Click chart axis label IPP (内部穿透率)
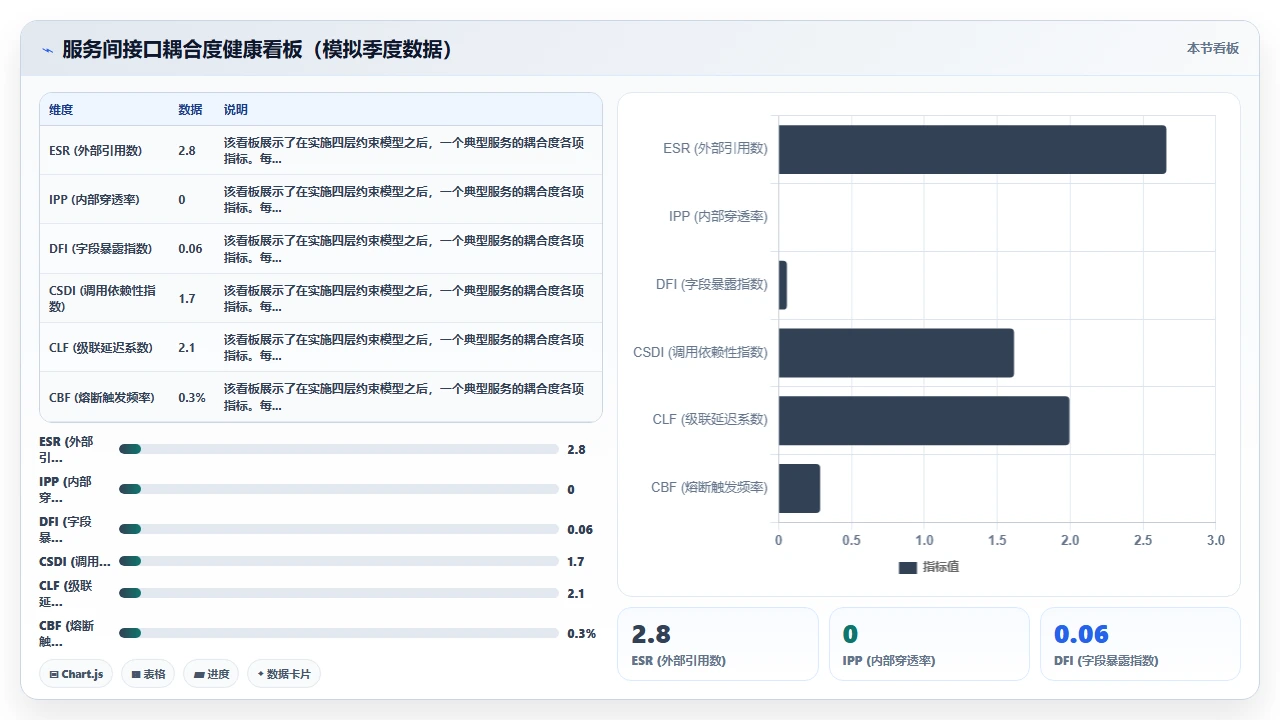Viewport: 1280px width, 720px height. [x=718, y=216]
